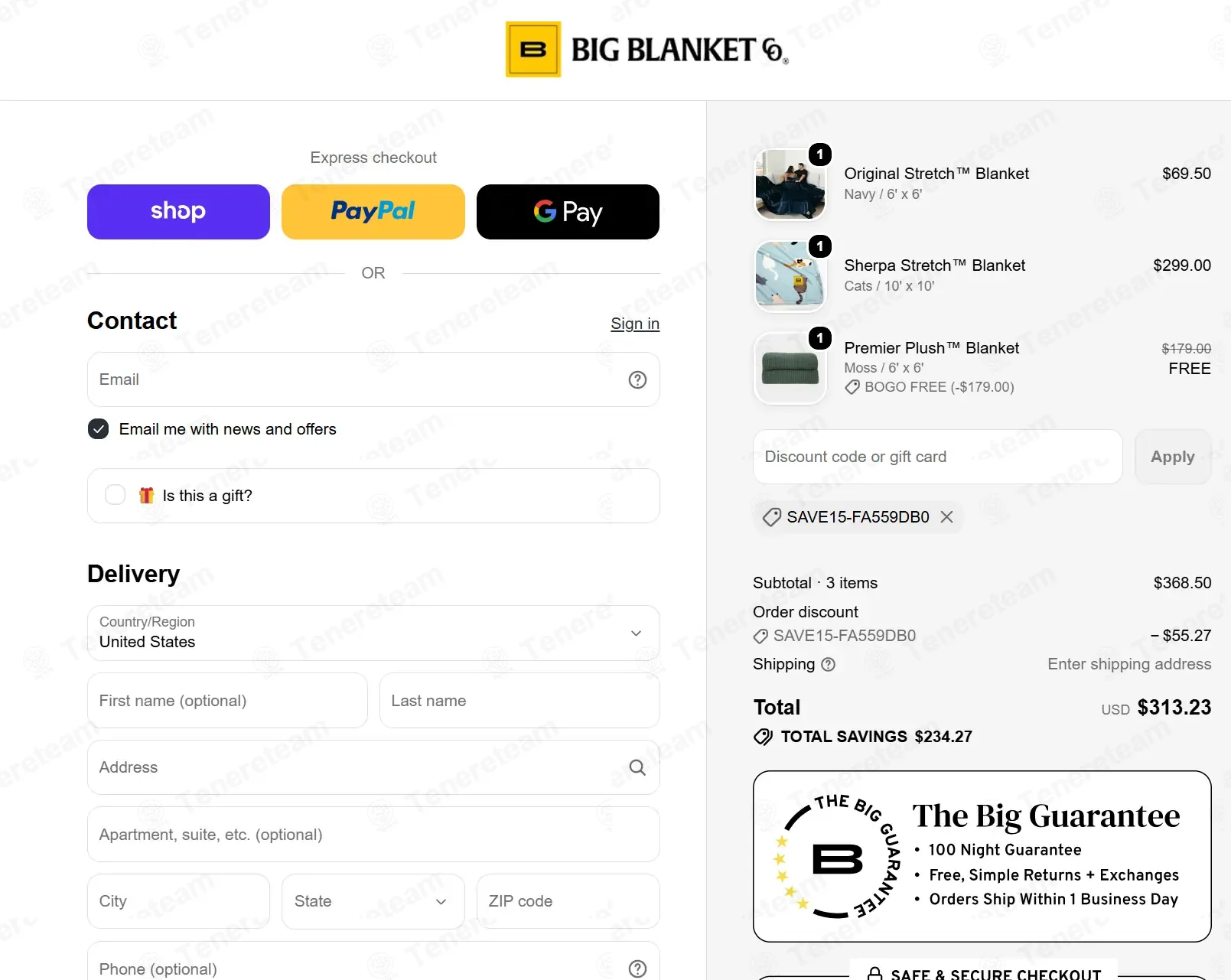Choose PayPal express checkout

(373, 212)
